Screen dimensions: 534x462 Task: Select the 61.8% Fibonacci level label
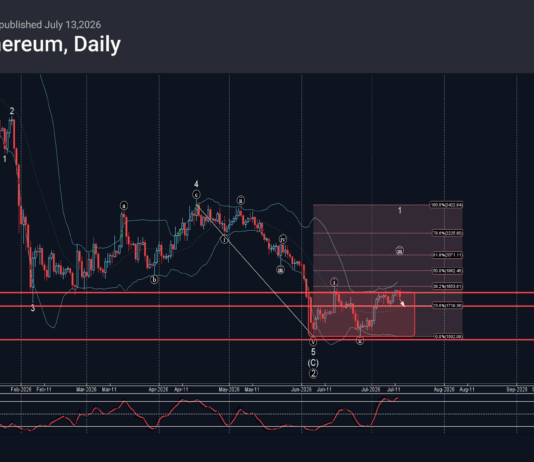coord(447,255)
